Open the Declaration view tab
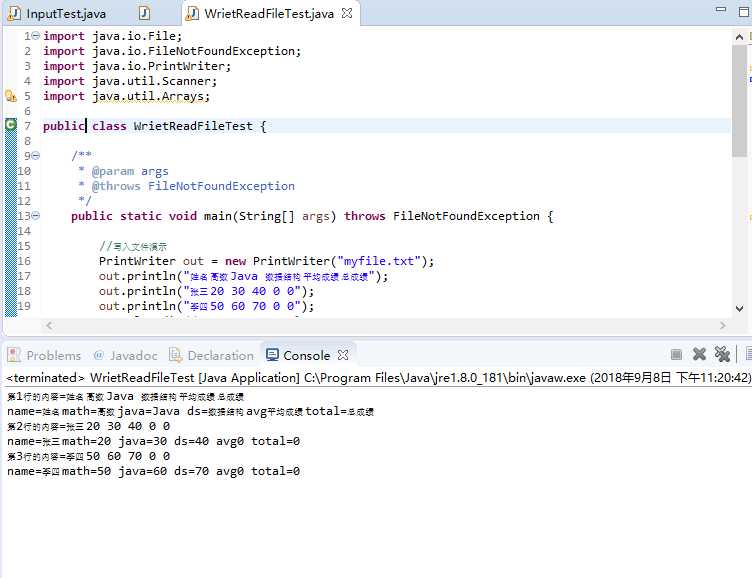Image resolution: width=752 pixels, height=578 pixels. [x=212, y=355]
